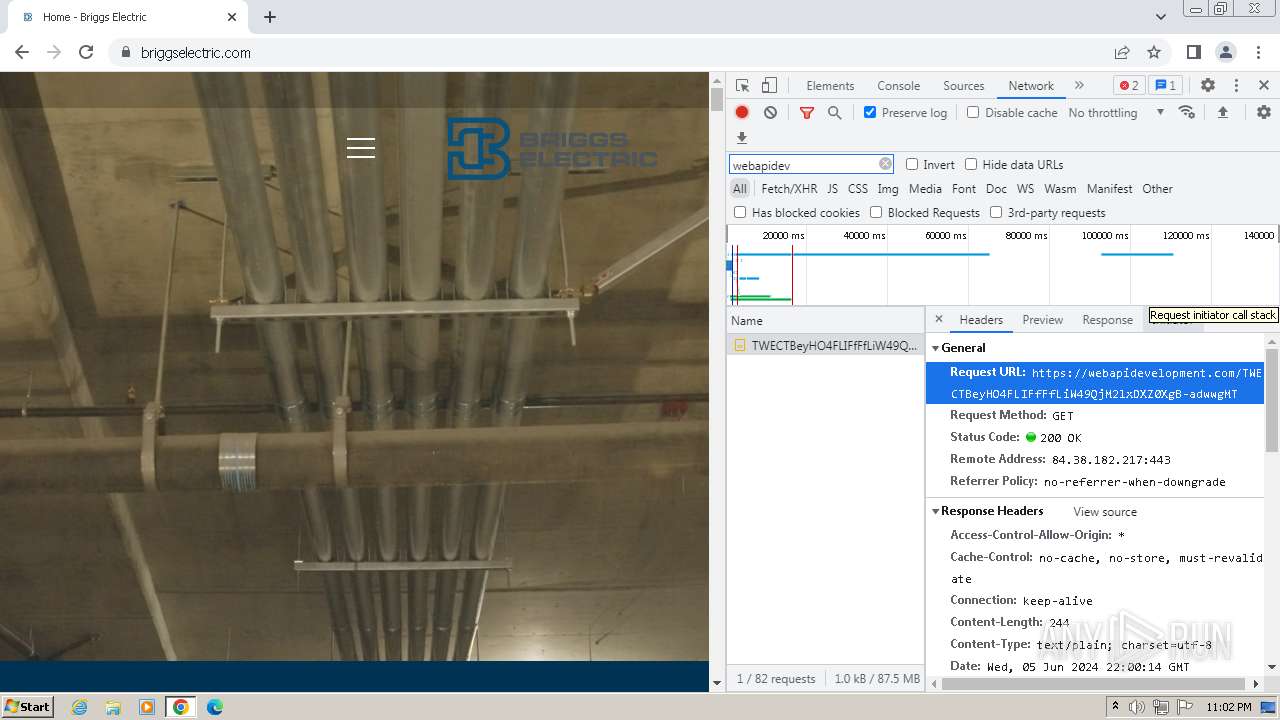This screenshot has height=720, width=1280.
Task: Toggle the network filter funnel icon
Action: coord(807,113)
